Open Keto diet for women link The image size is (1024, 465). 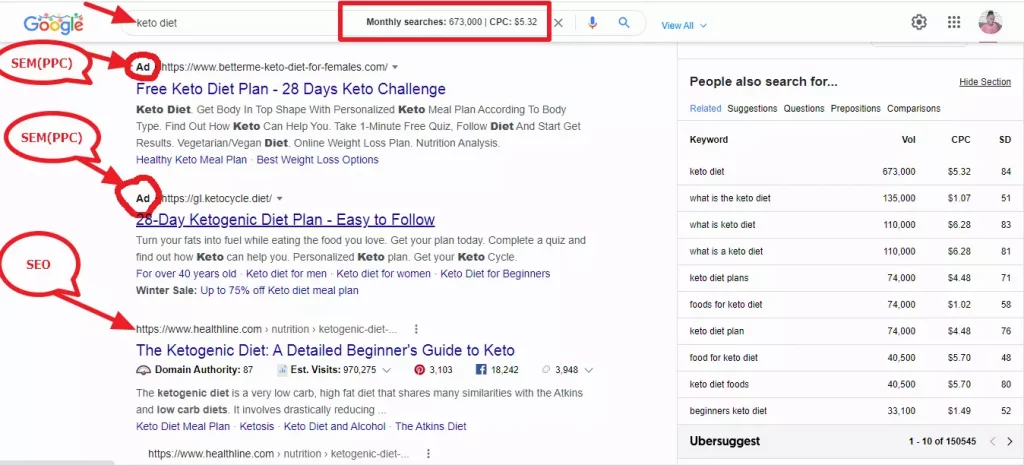pyautogui.click(x=383, y=274)
